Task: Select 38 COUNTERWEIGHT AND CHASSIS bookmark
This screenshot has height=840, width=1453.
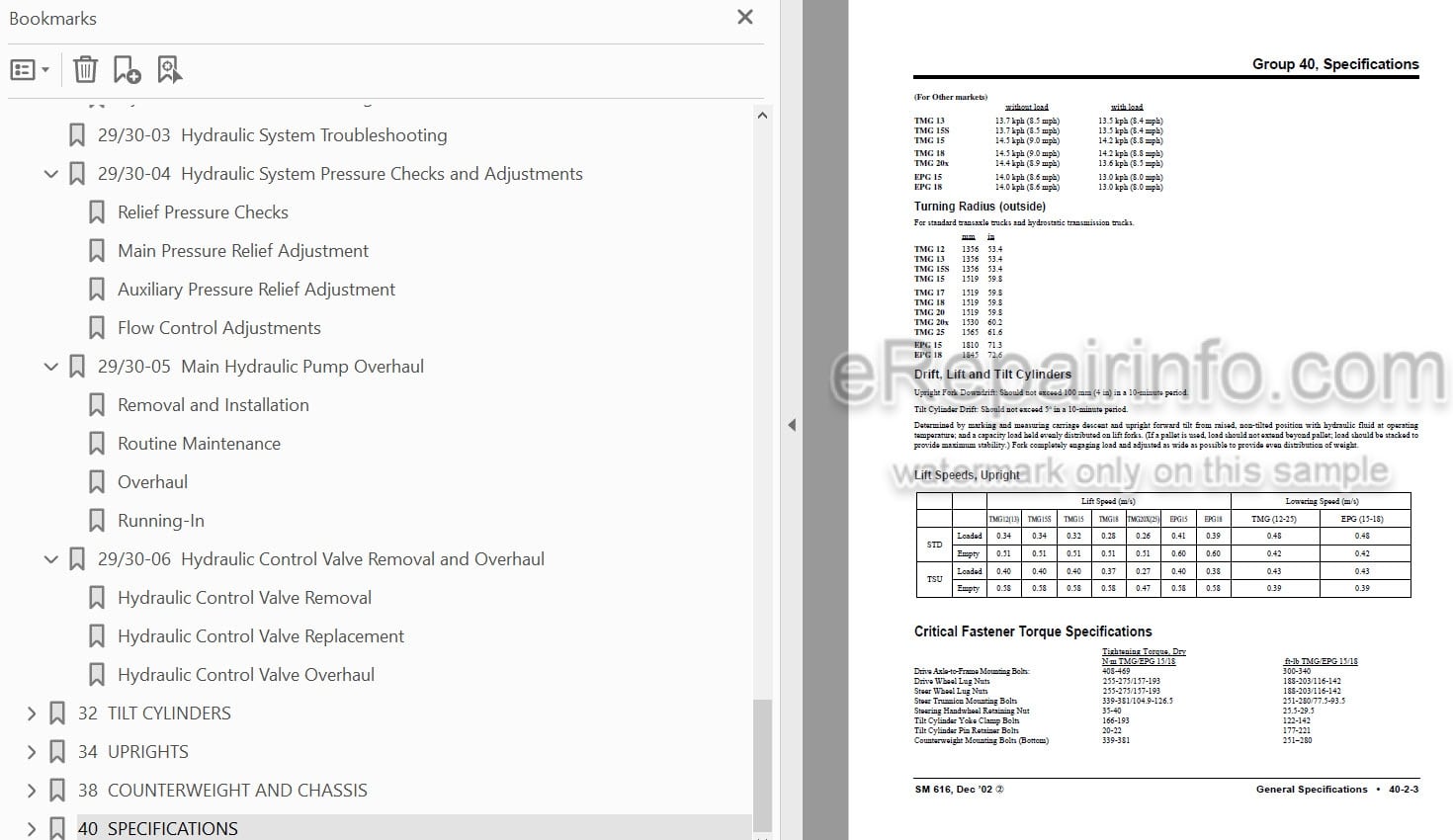Action: coord(222,791)
